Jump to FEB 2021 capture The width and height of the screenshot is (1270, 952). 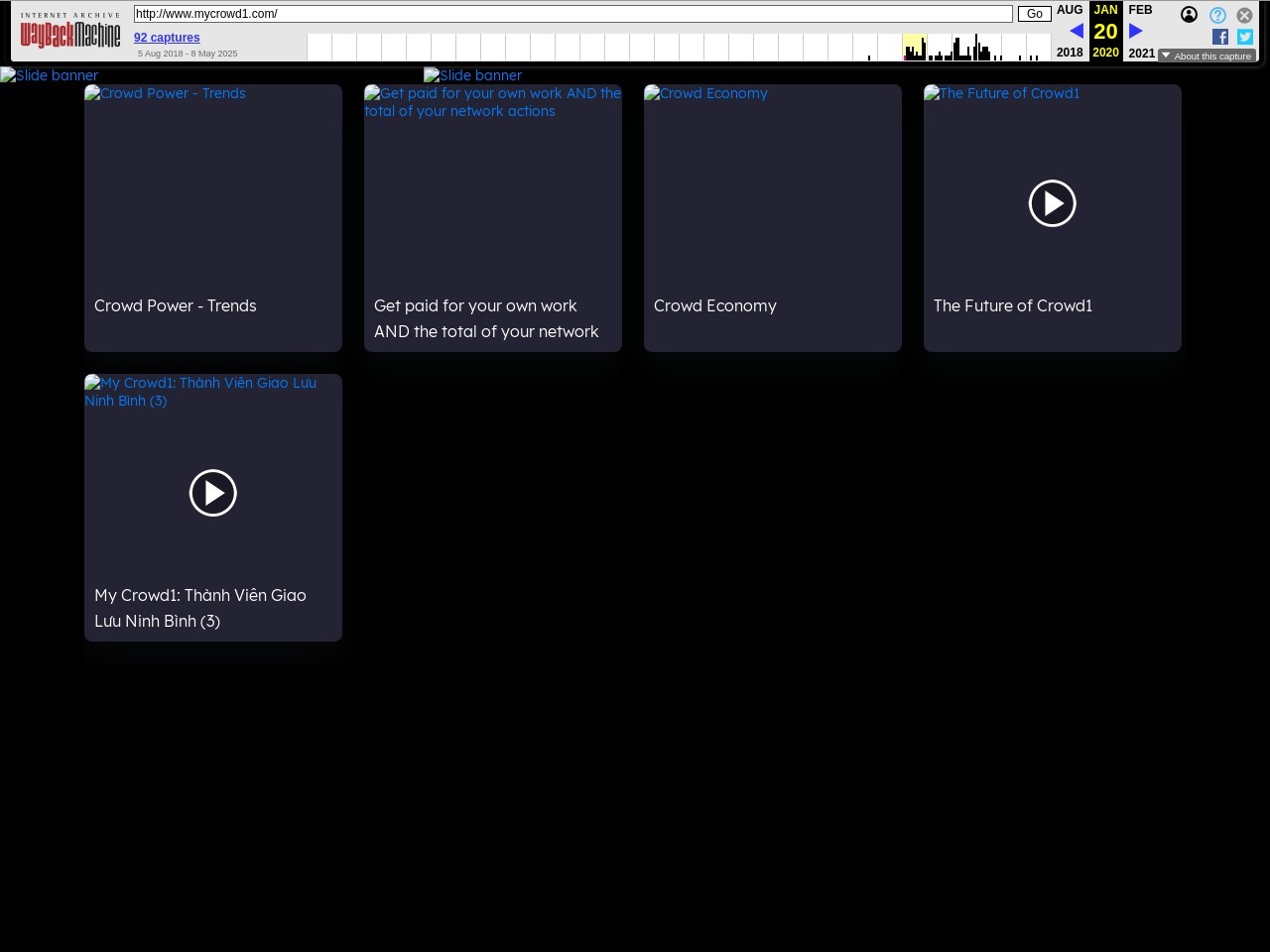(1141, 31)
